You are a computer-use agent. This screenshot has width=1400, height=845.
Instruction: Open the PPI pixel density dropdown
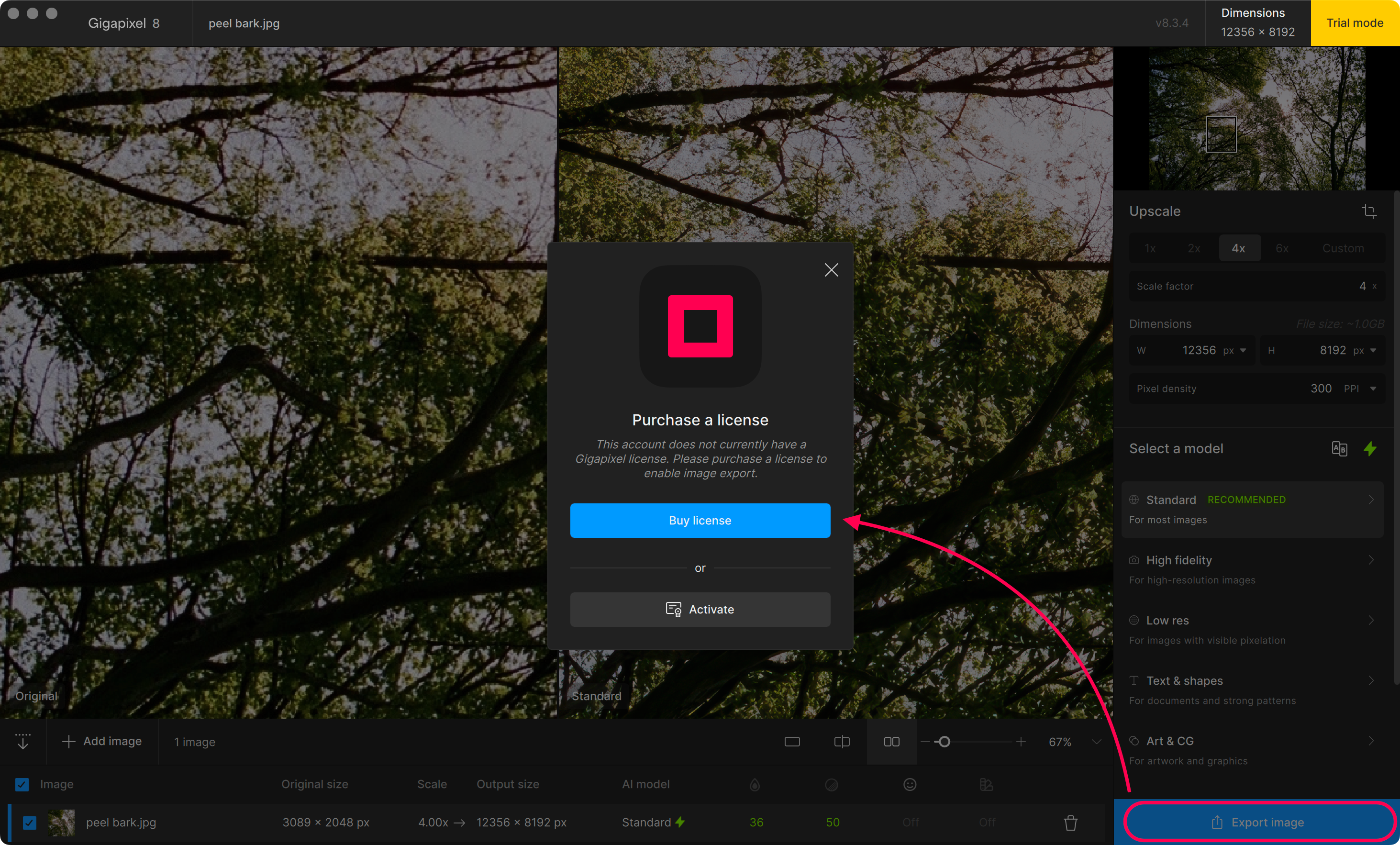(x=1373, y=389)
